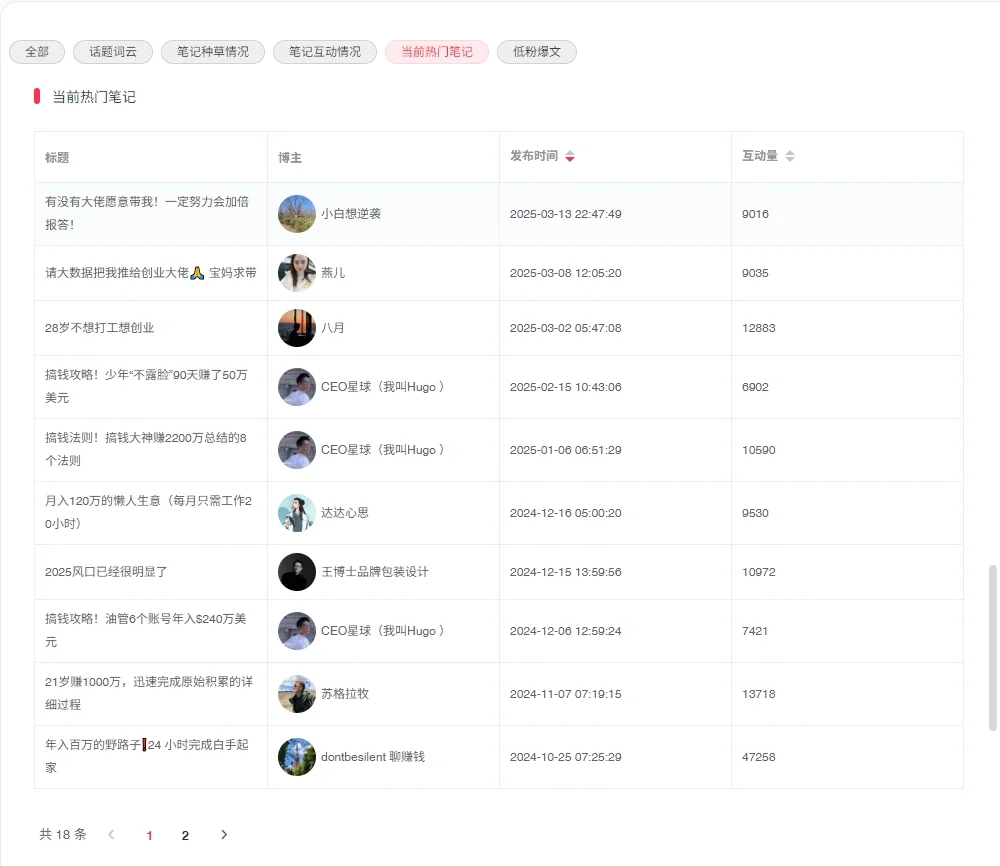
Task: Click the avatar of CEO星球（我叫Hugo）
Action: pos(296,386)
